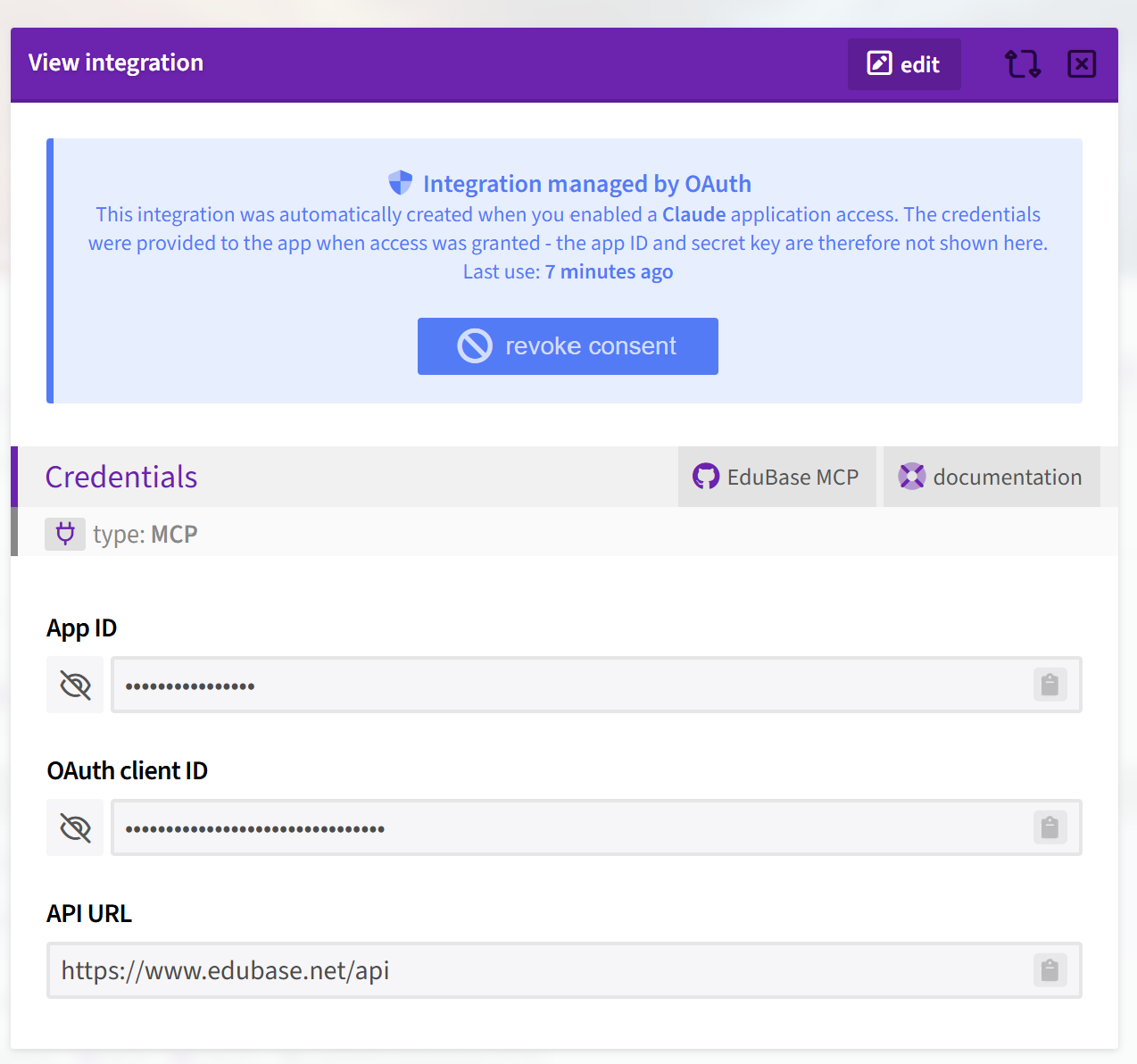Screen dimensions: 1137x1064
Task: Toggle visibility of the App ID
Action: pyautogui.click(x=75, y=685)
